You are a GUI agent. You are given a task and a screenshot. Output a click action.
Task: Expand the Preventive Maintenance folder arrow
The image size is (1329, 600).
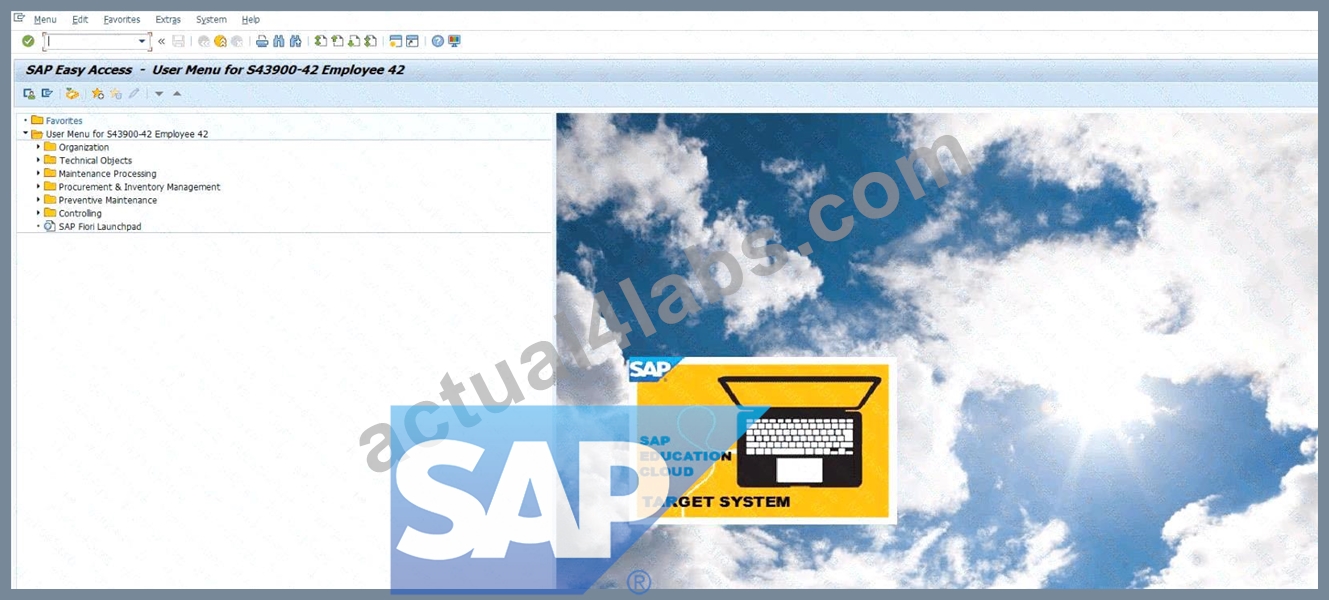[39, 200]
